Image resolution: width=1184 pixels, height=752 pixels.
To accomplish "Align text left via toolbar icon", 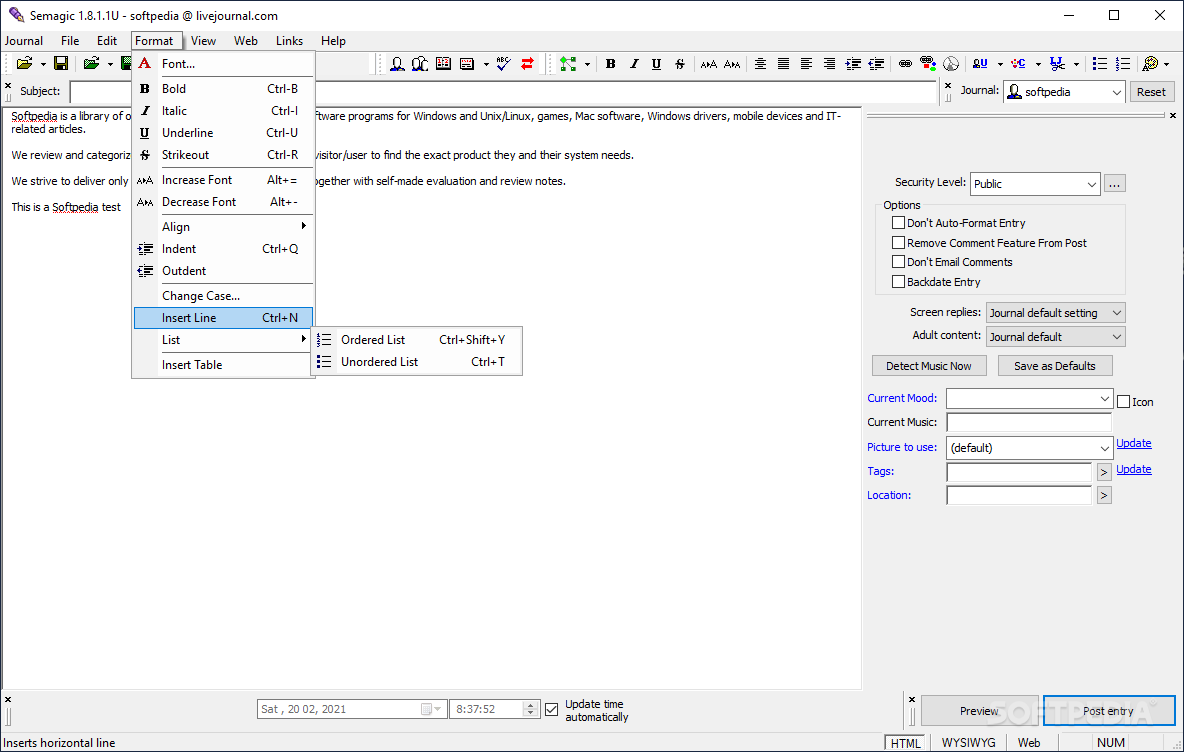I will point(806,64).
